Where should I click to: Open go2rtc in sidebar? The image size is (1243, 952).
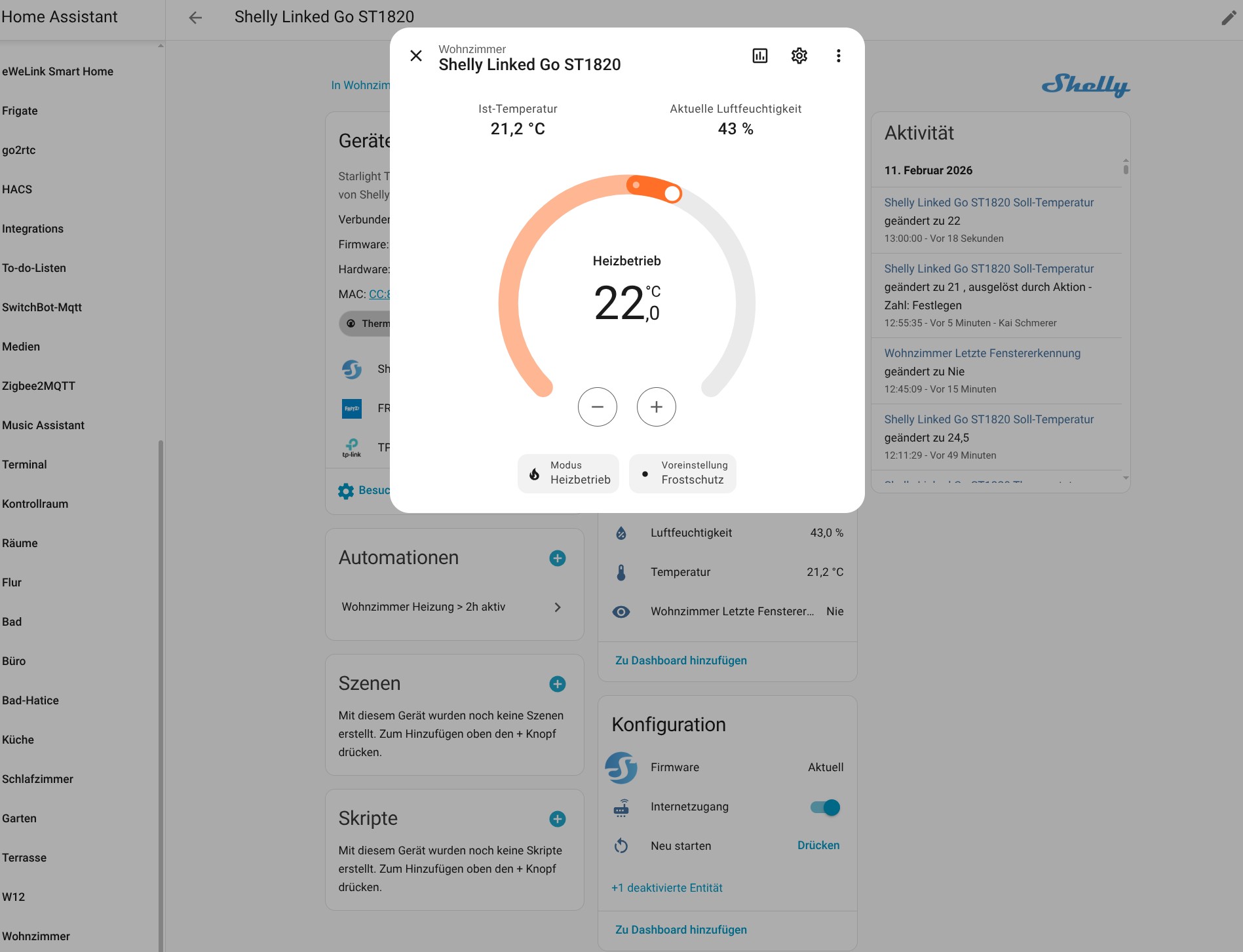[19, 150]
